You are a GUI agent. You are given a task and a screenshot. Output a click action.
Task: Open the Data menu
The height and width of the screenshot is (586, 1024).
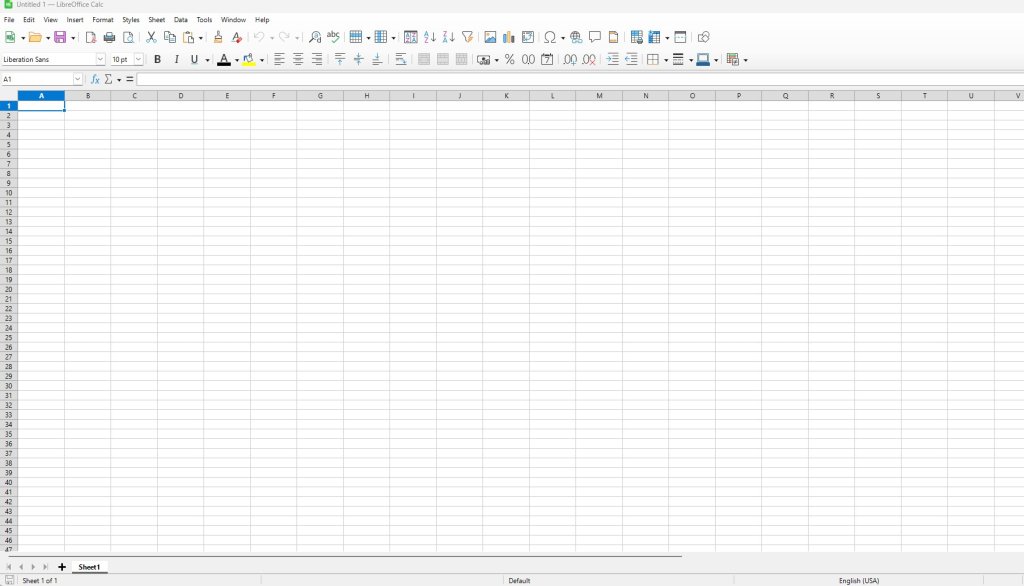click(x=181, y=20)
